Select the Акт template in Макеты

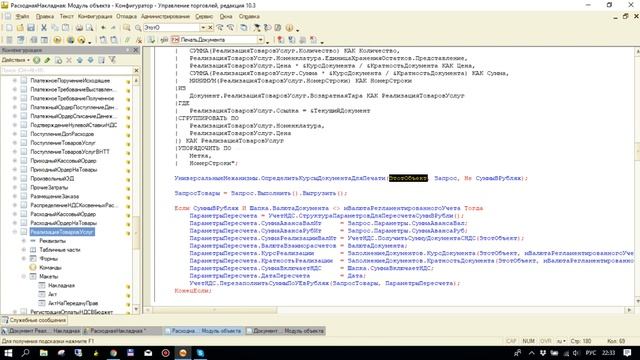52,294
